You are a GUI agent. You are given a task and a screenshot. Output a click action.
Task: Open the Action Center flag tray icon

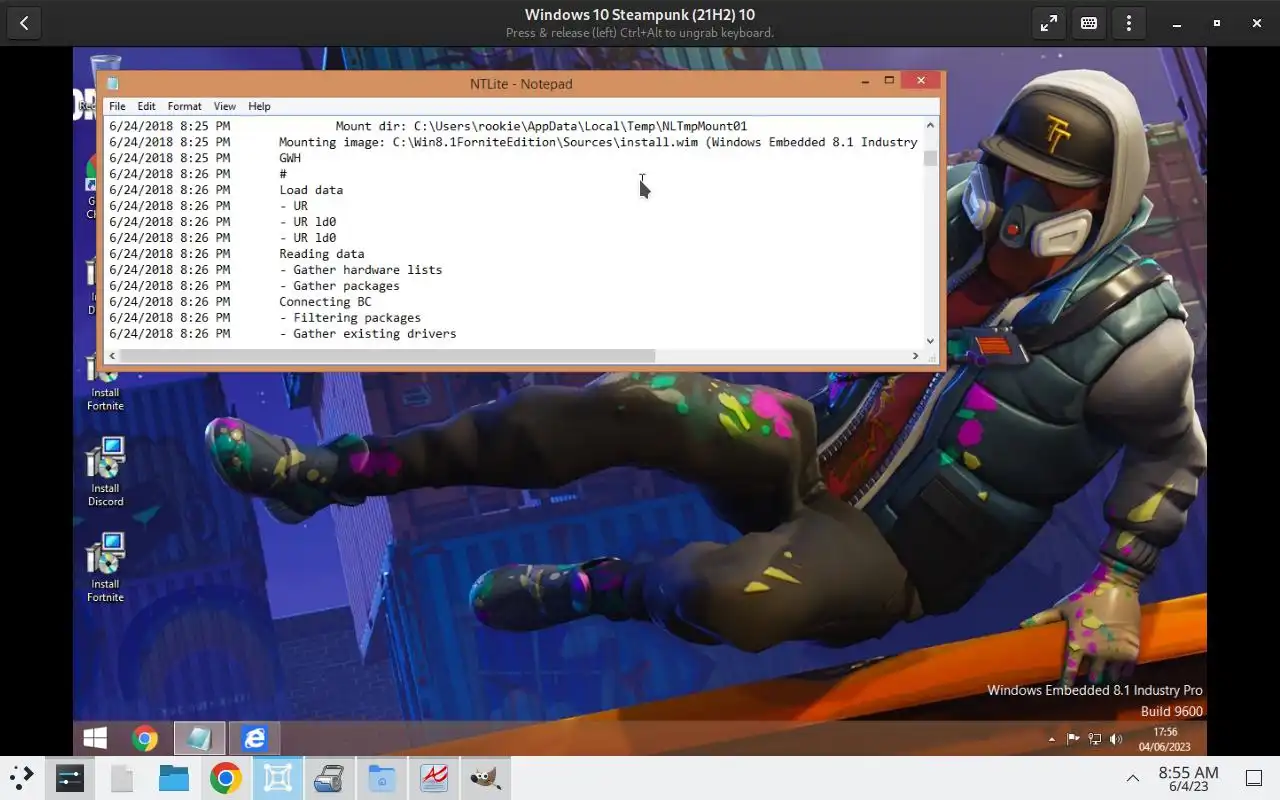(x=1073, y=739)
